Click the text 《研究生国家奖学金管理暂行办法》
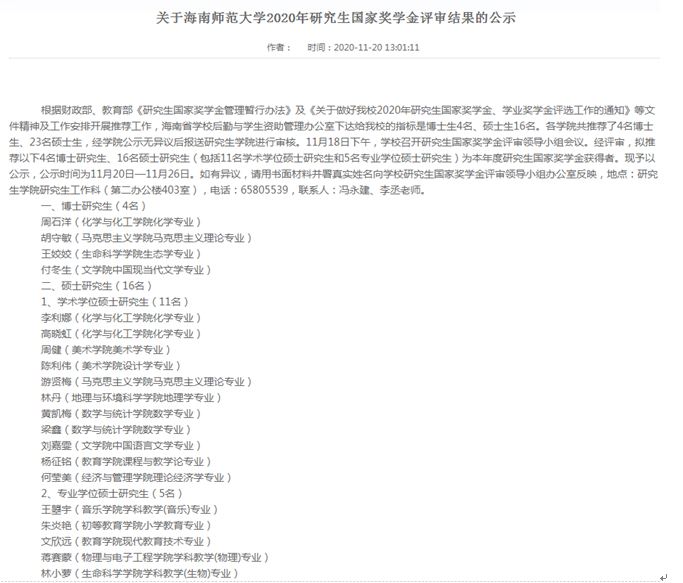Viewport: 683px width, 583px height. point(215,111)
